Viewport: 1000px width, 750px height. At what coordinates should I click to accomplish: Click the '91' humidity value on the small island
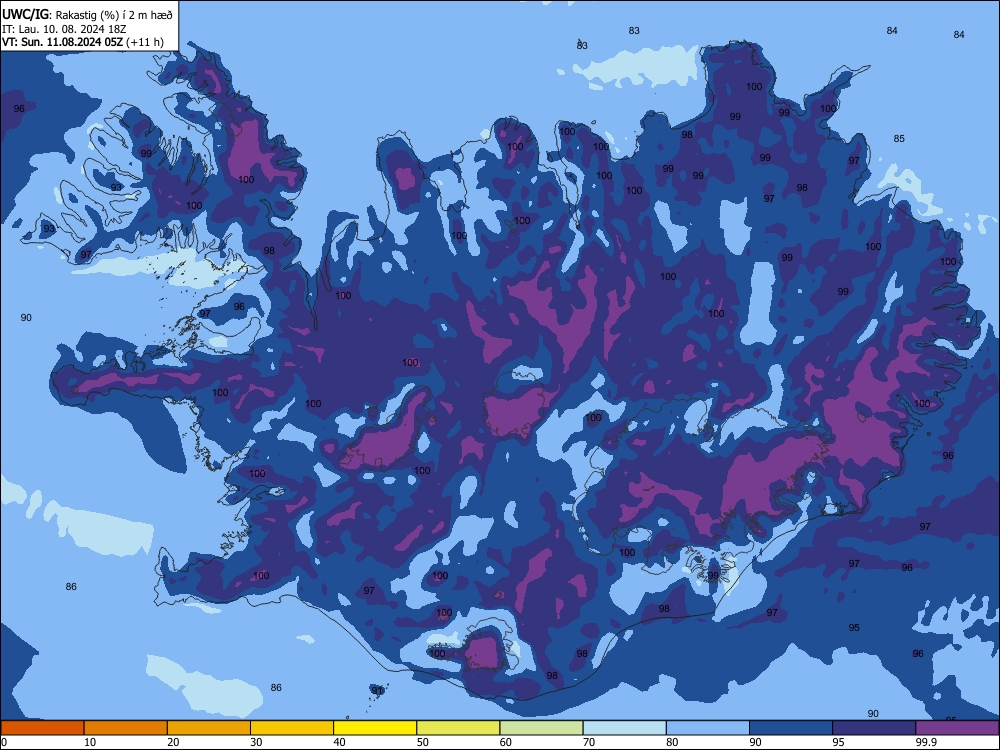pos(378,691)
